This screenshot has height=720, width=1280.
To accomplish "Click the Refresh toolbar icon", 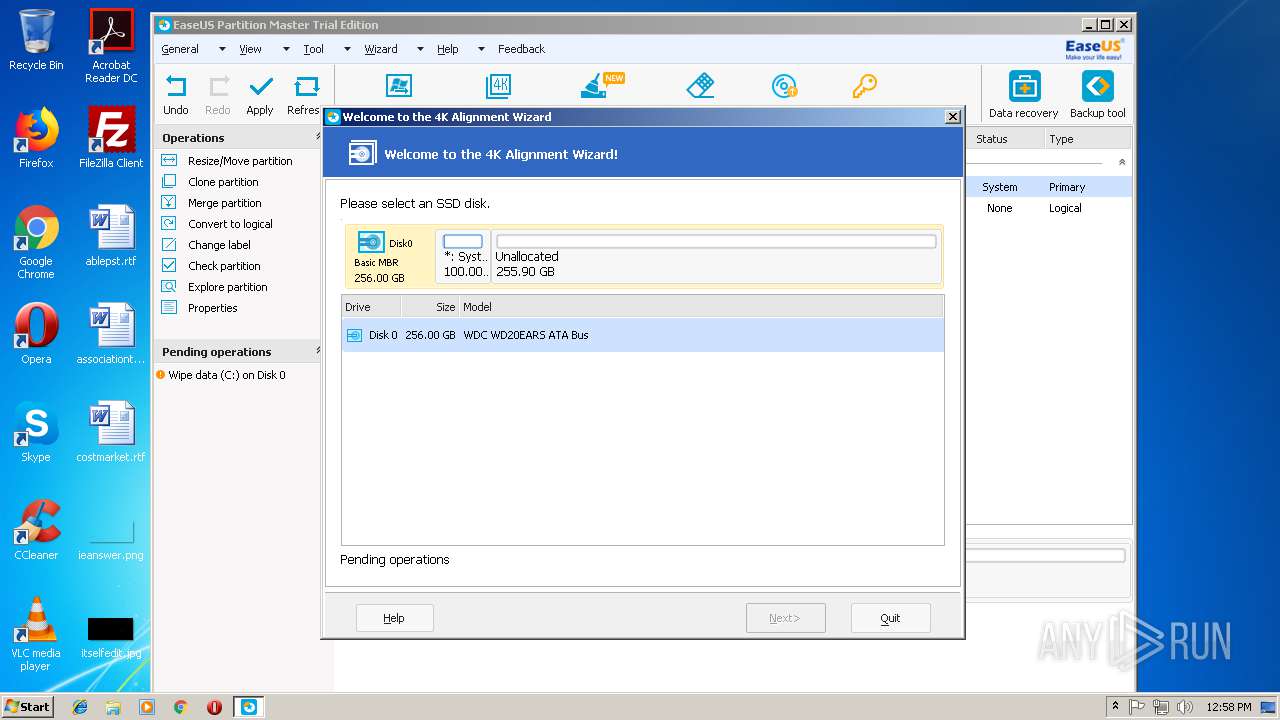I will point(306,86).
